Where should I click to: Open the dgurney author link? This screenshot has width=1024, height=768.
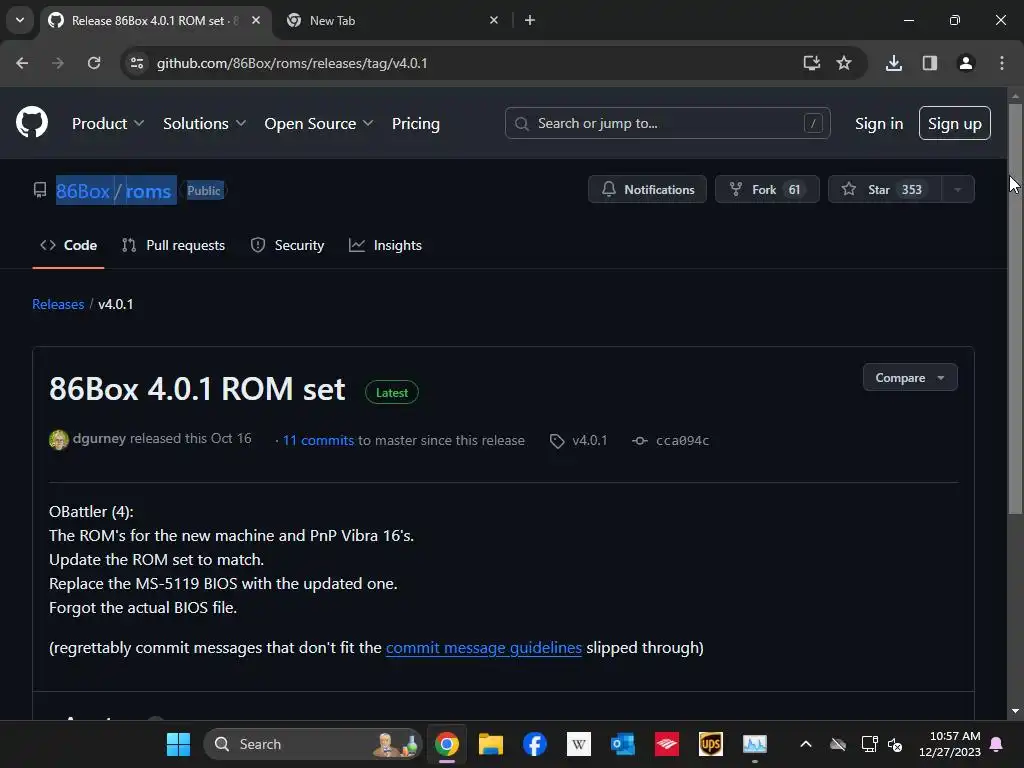tap(99, 439)
